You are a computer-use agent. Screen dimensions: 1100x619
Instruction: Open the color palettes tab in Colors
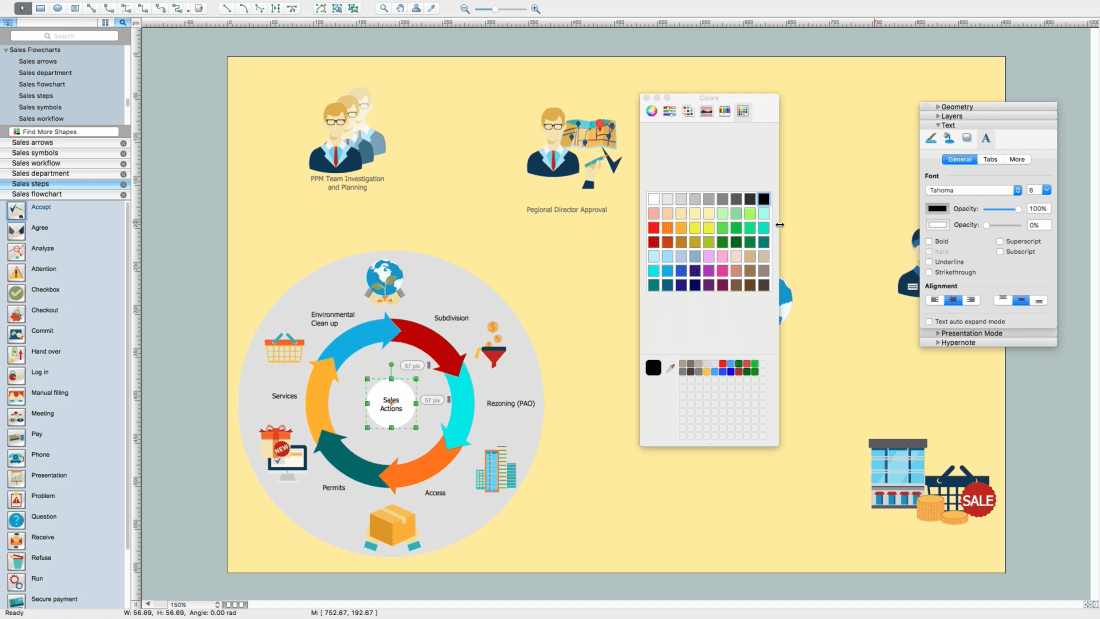pyautogui.click(x=688, y=111)
